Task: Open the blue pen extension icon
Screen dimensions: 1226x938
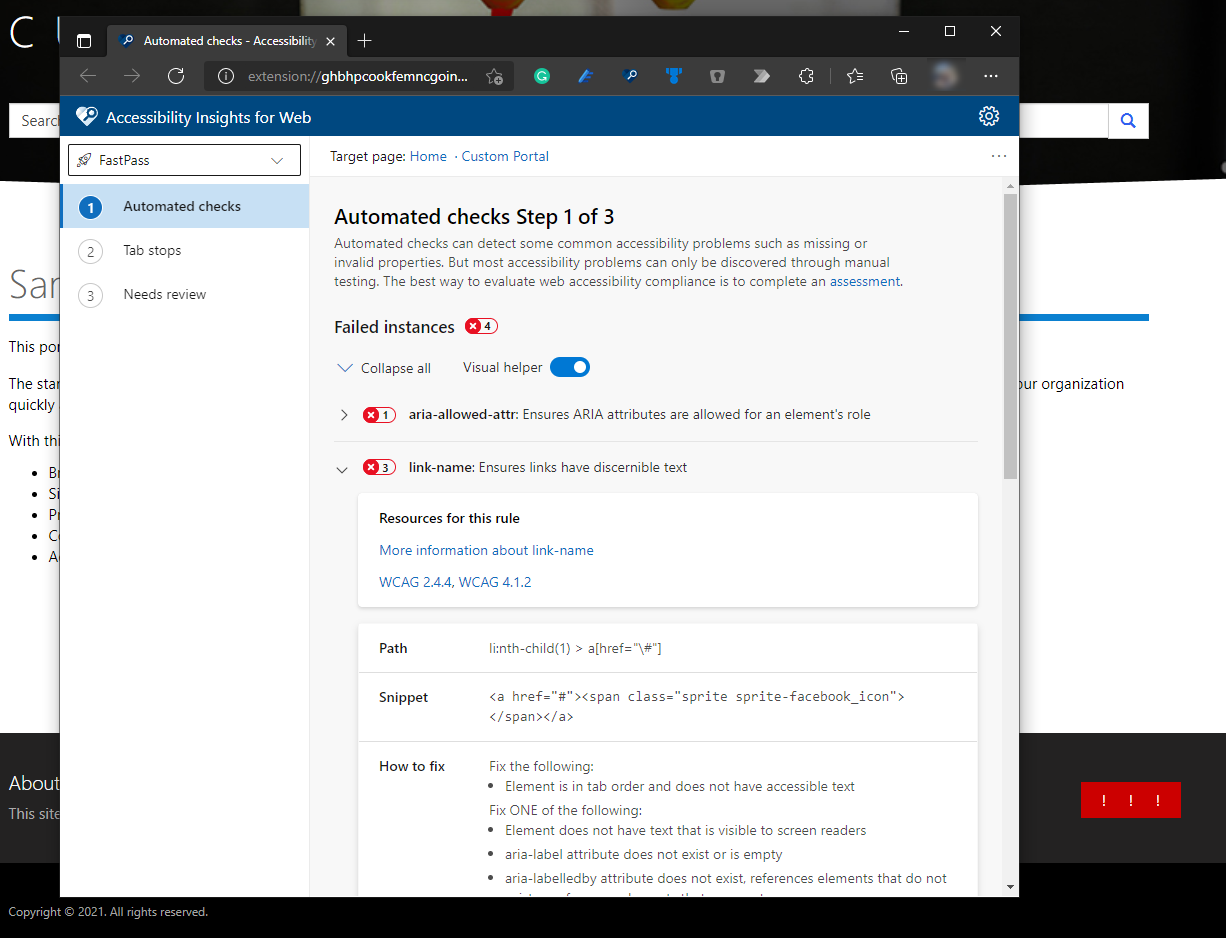Action: click(586, 76)
